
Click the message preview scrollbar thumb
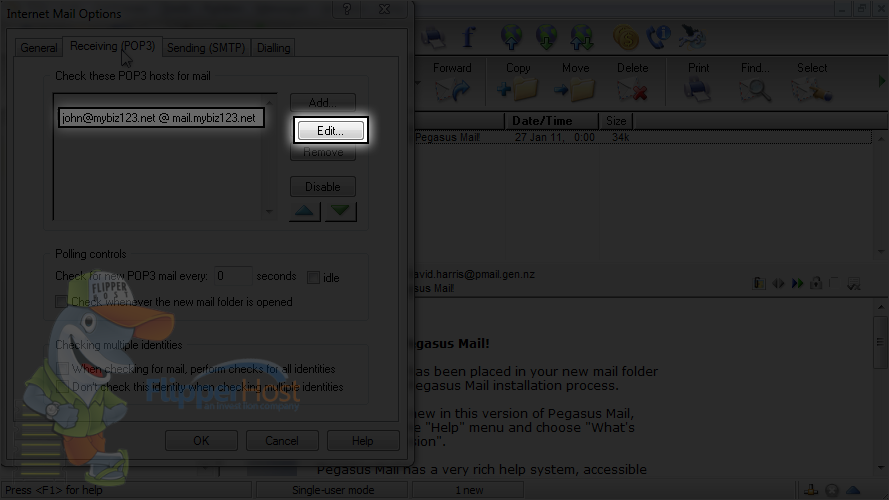click(x=880, y=342)
